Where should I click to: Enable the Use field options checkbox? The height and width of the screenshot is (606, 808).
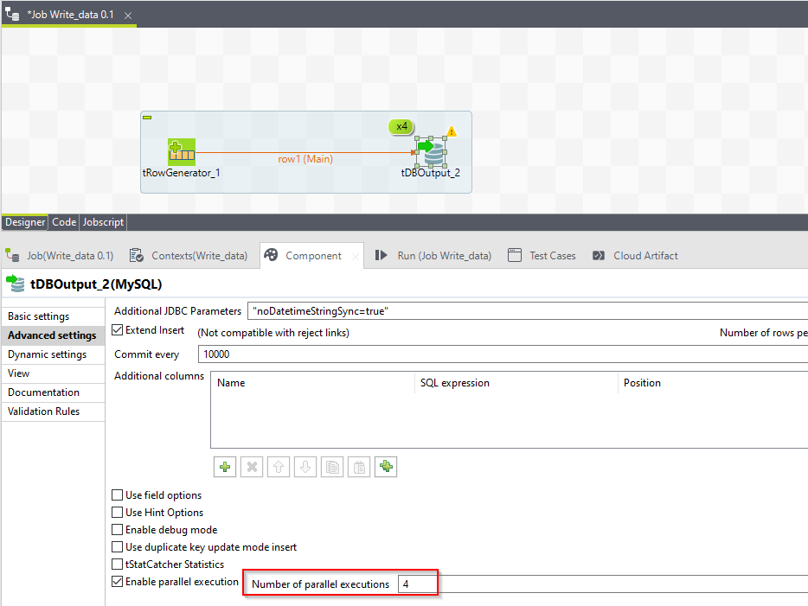pos(118,496)
